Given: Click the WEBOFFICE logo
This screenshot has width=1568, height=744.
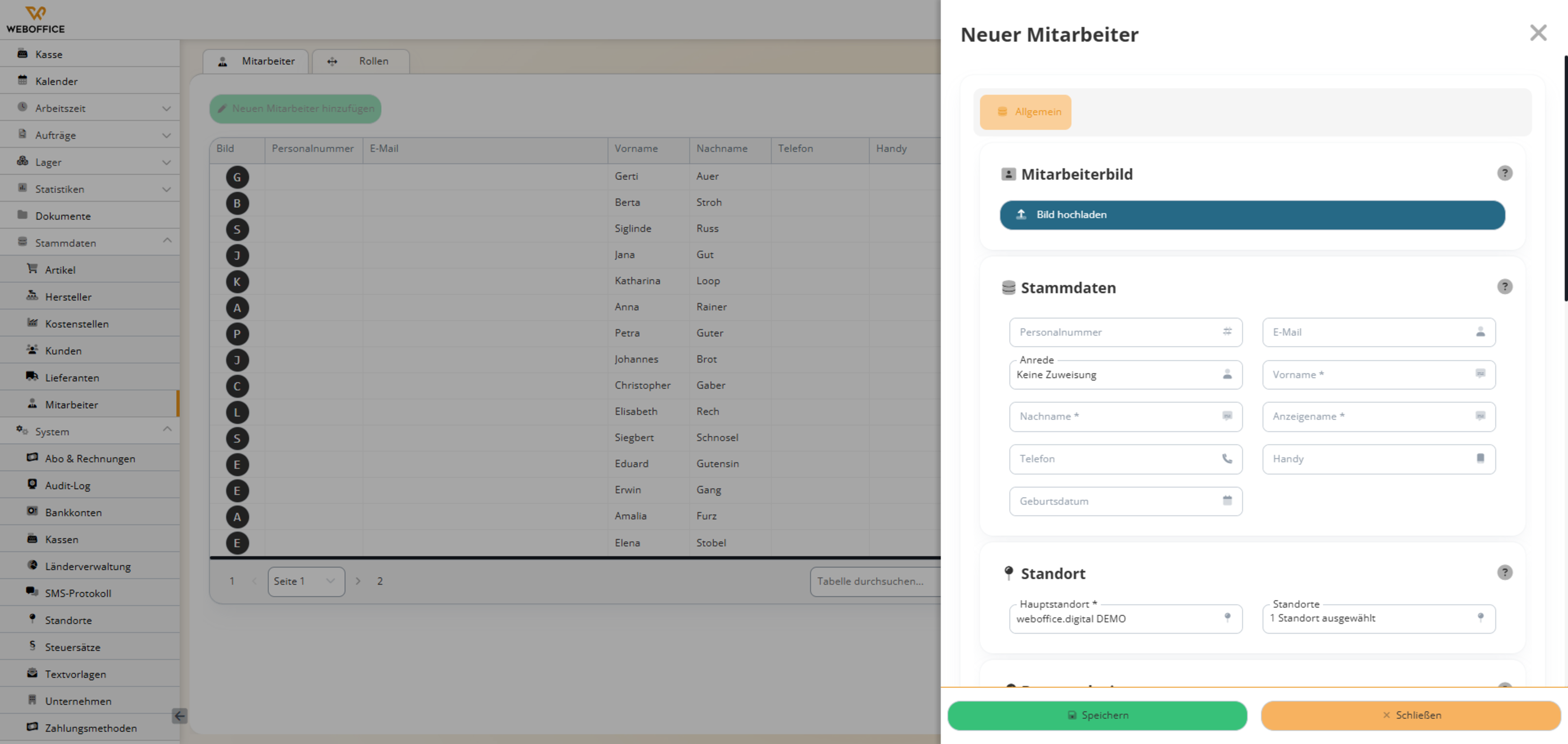Looking at the screenshot, I should click(x=35, y=19).
